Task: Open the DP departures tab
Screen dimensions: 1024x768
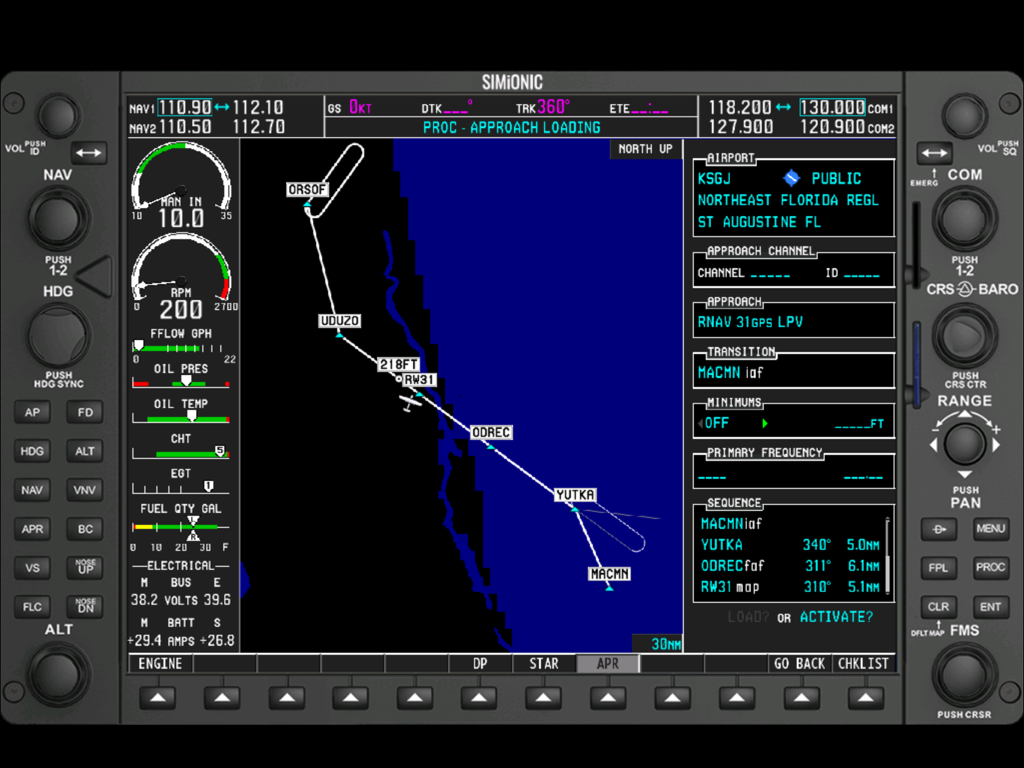Action: pos(479,663)
